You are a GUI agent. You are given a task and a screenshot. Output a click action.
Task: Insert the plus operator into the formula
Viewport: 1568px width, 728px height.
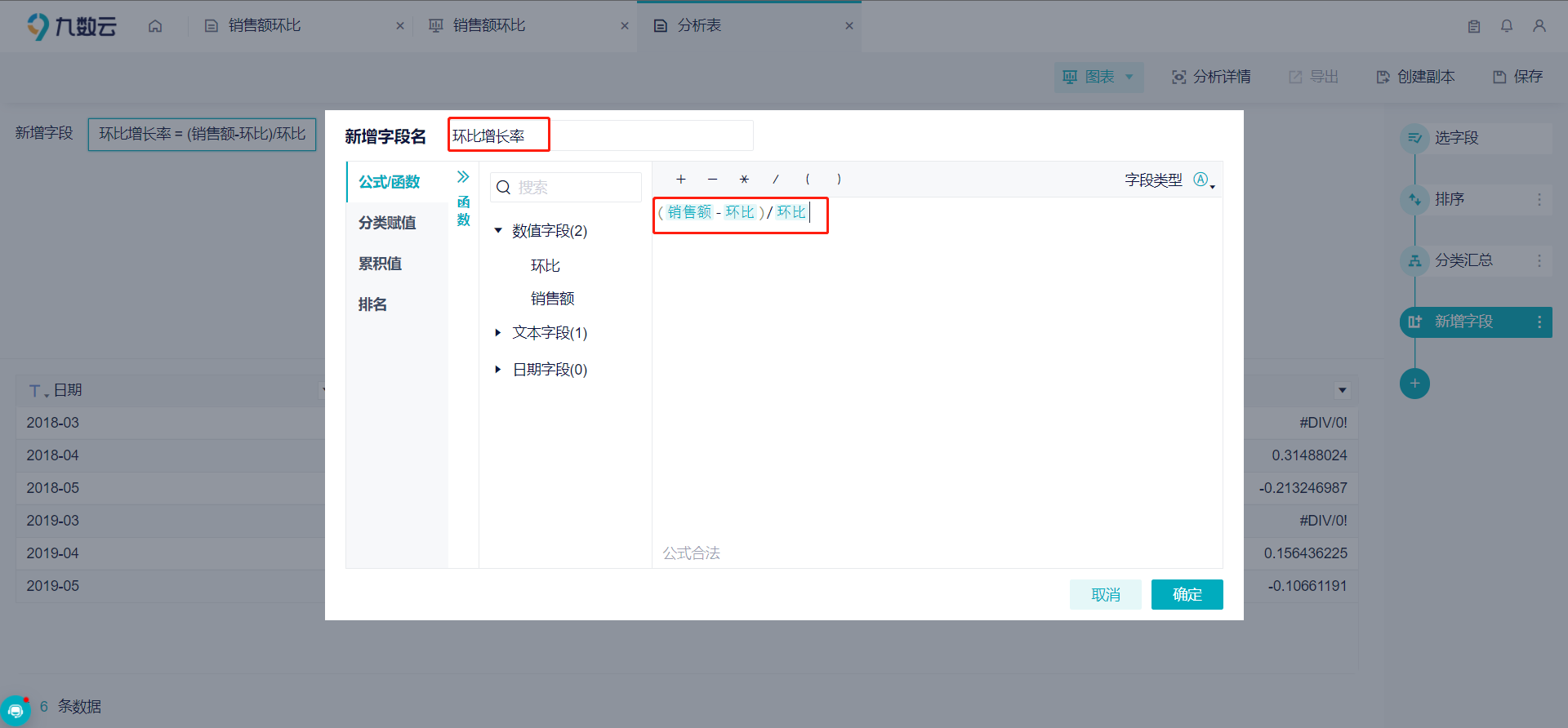click(x=681, y=179)
